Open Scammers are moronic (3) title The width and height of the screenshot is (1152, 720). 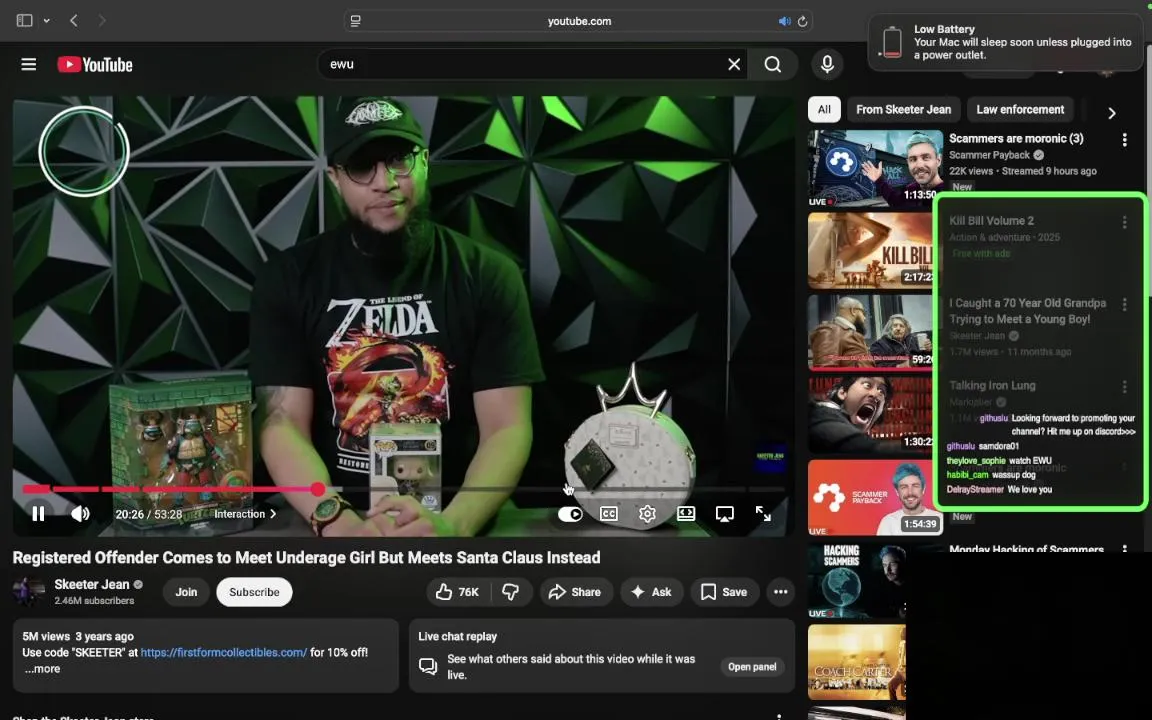[x=1016, y=138]
